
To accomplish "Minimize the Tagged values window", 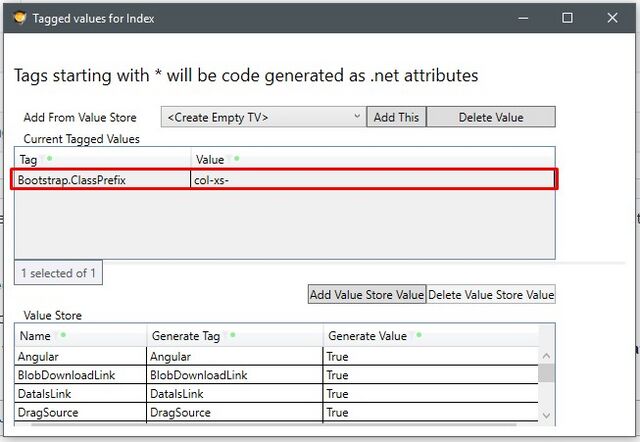I will [x=523, y=18].
